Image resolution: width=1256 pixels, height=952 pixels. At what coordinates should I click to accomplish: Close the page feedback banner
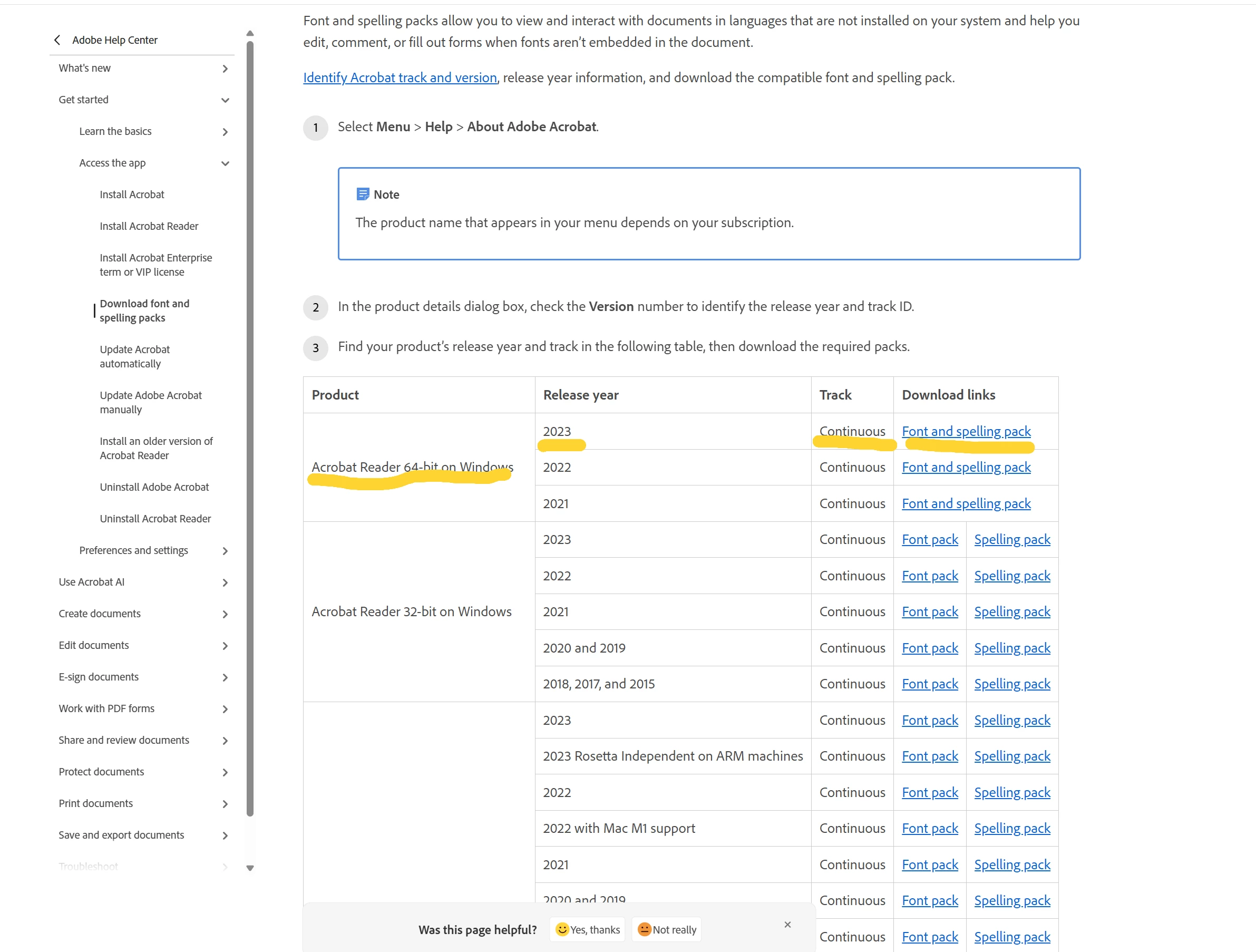point(787,924)
